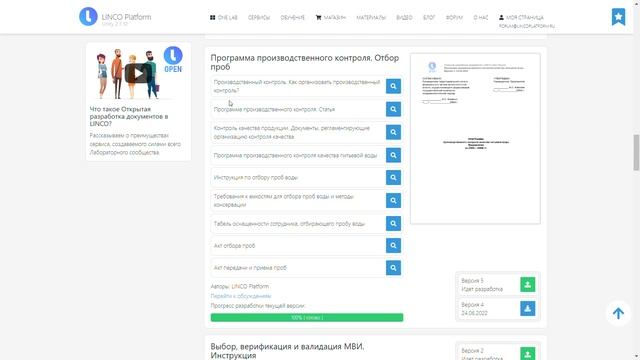The height and width of the screenshot is (360, 640).
Task: Click the LINCO Platform logo icon
Action: (88, 17)
